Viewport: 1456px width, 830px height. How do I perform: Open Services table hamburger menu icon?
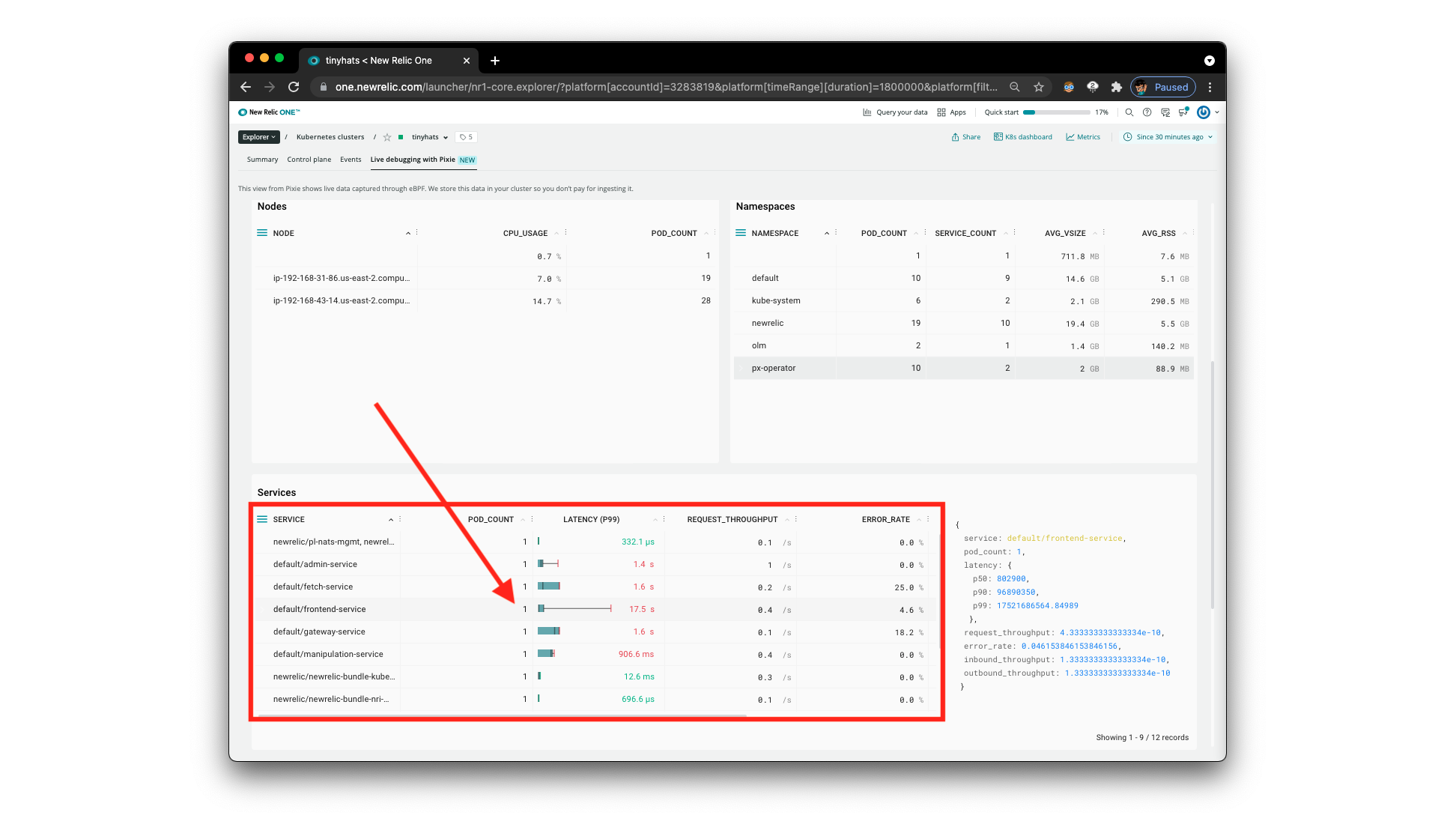click(262, 519)
